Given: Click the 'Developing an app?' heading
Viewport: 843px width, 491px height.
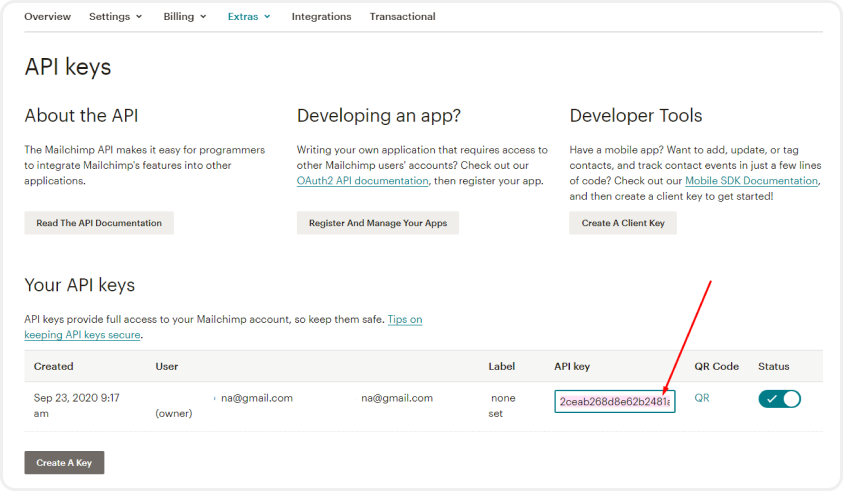Looking at the screenshot, I should [x=378, y=116].
